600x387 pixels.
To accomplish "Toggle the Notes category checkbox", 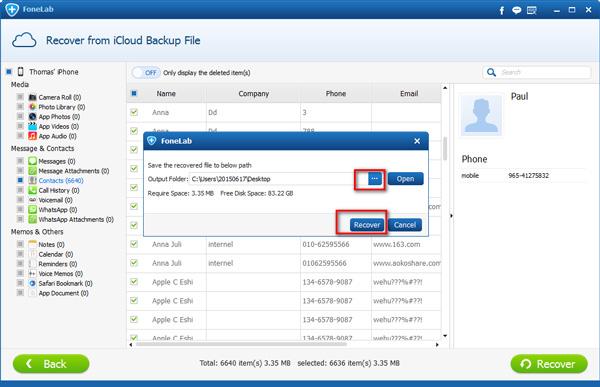I will point(20,244).
